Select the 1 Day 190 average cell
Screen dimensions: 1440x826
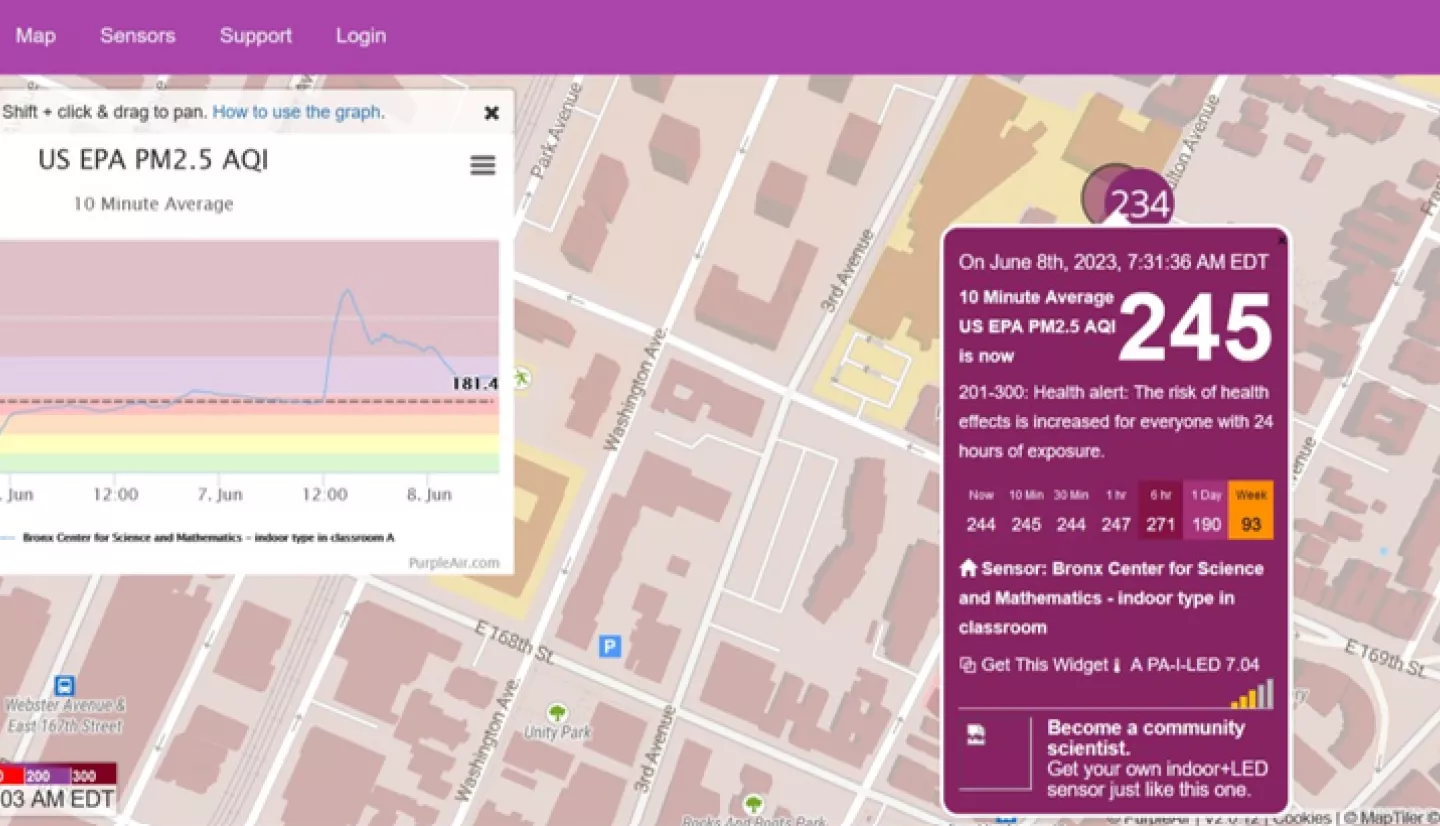(x=1206, y=511)
